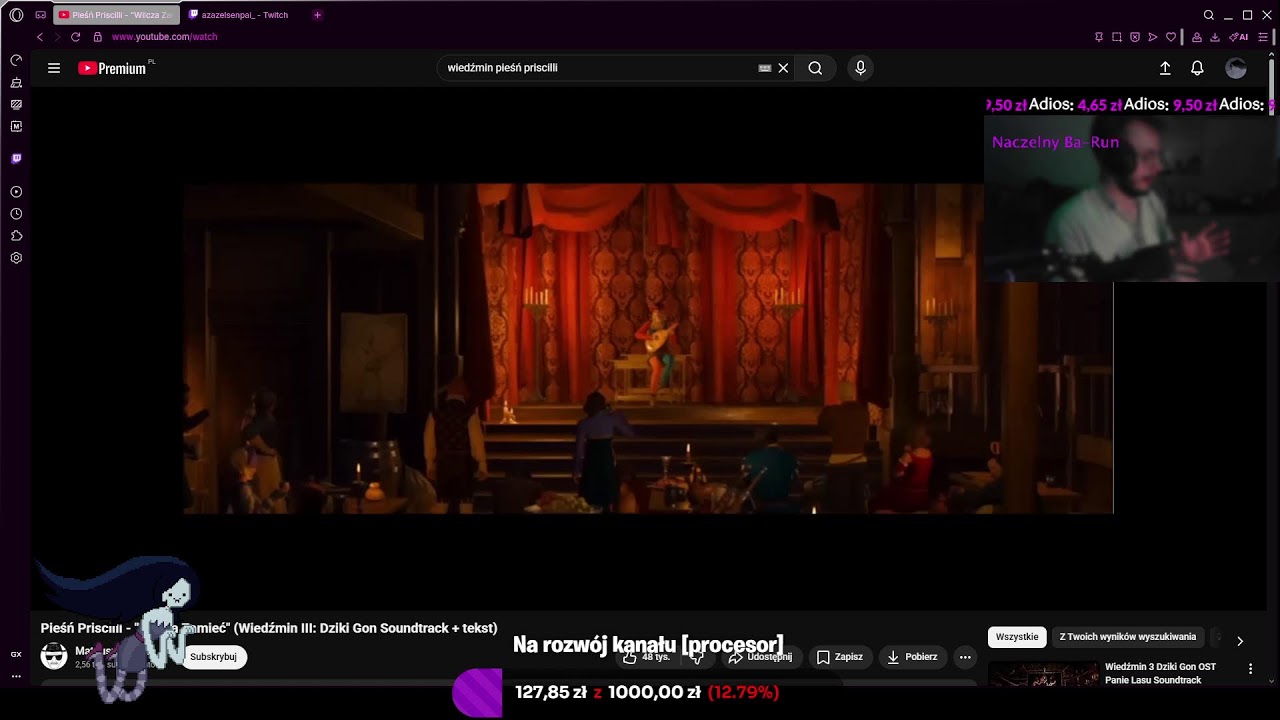Save video with Zapisz button
Screen dimensions: 1280x720
[x=840, y=657]
